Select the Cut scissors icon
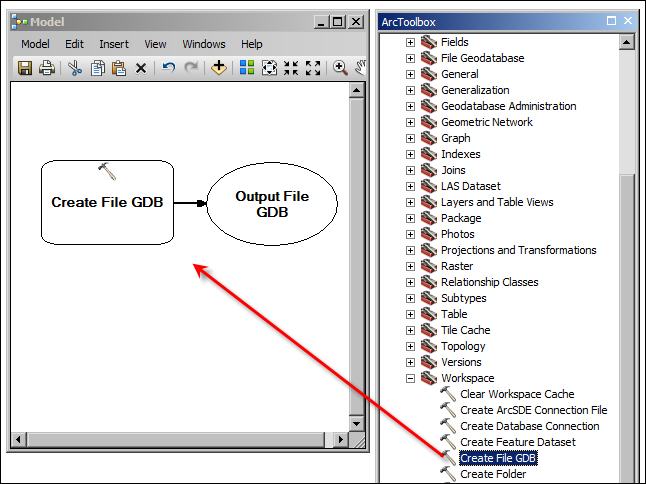Image resolution: width=646 pixels, height=484 pixels. (75, 68)
